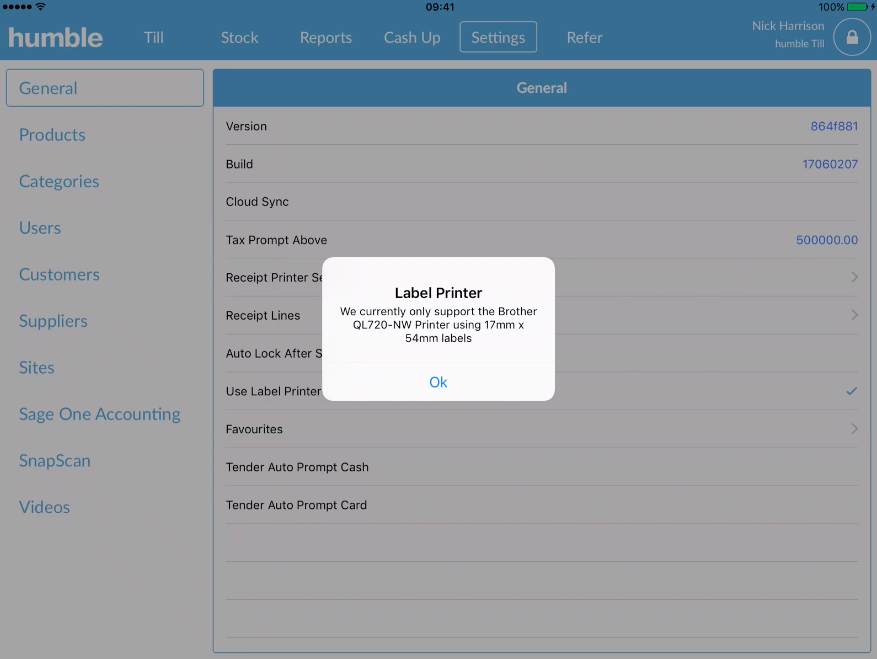Go to Users settings
877x659 pixels.
(40, 228)
